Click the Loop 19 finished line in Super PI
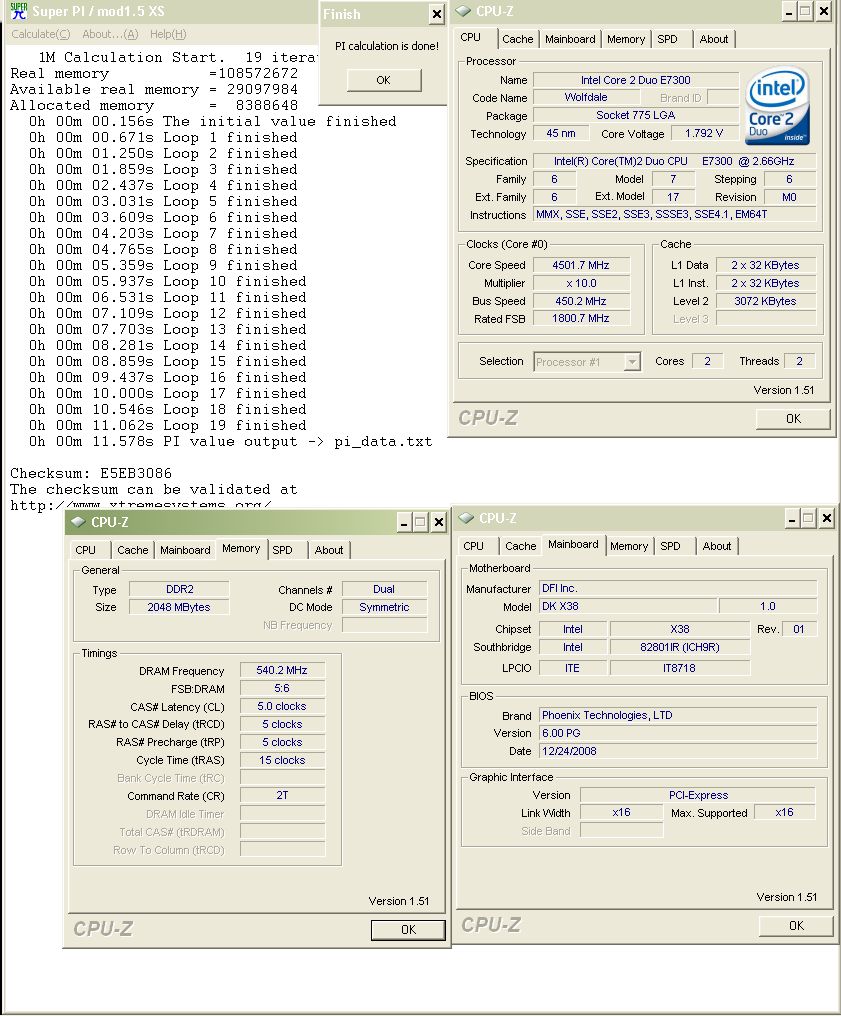The height and width of the screenshot is (1017, 841). (167, 425)
